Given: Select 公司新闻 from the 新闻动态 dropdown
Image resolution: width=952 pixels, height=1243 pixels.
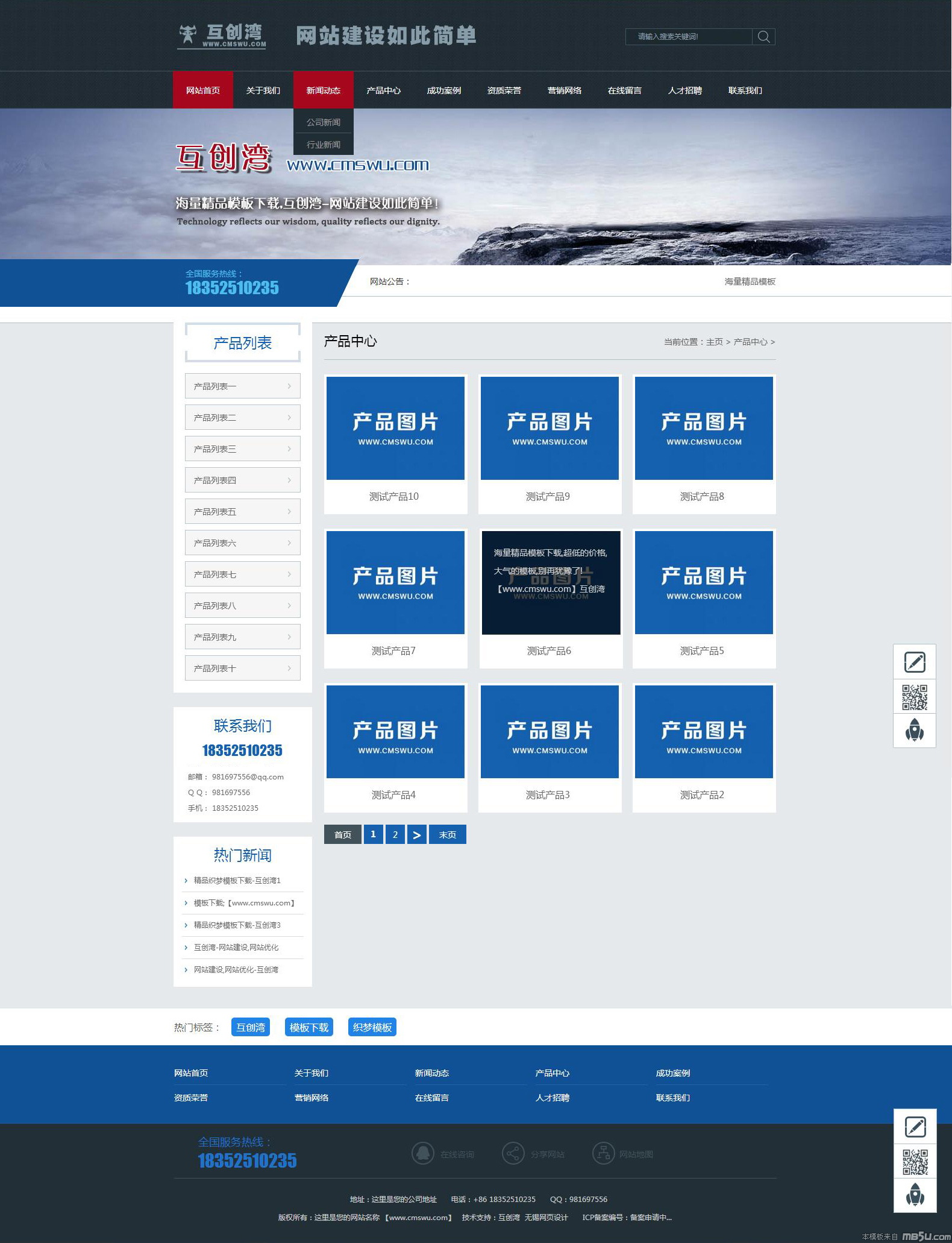Looking at the screenshot, I should 324,122.
